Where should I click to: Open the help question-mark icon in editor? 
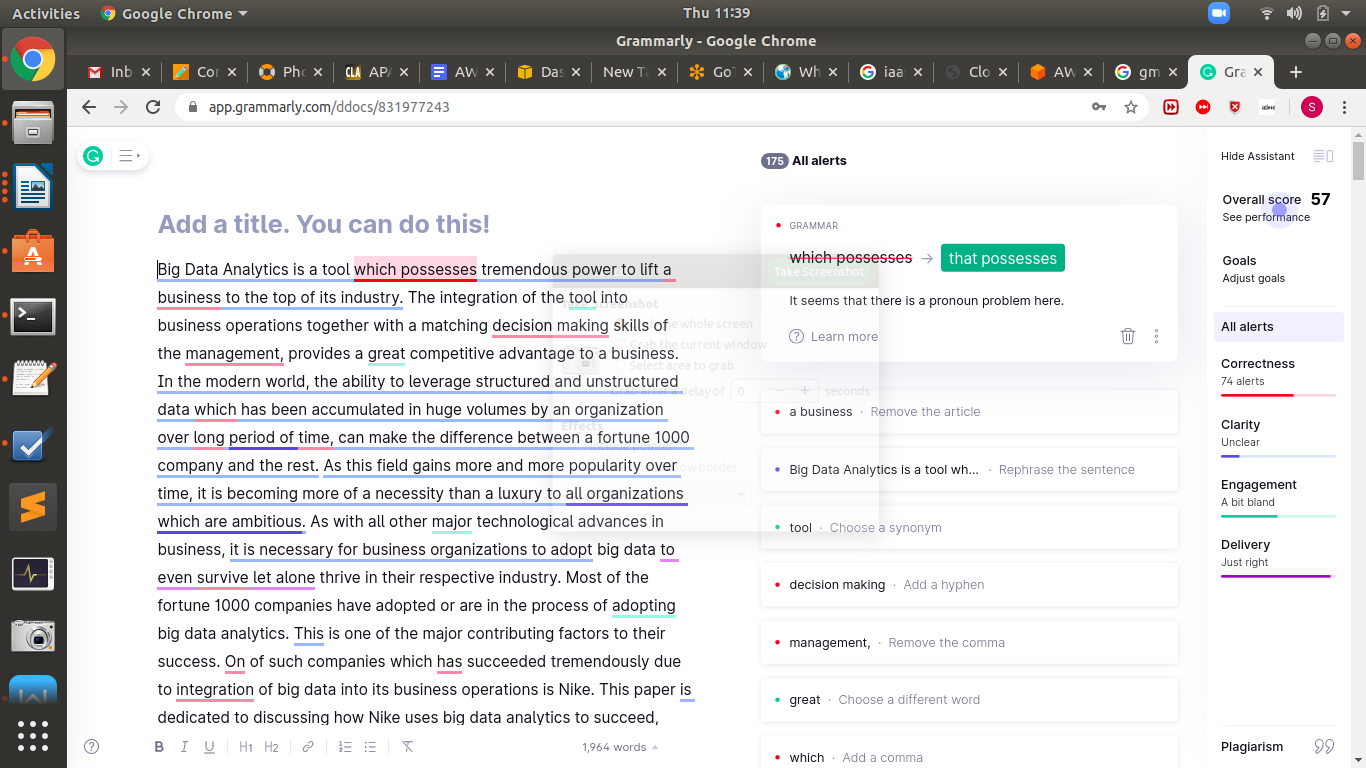92,746
